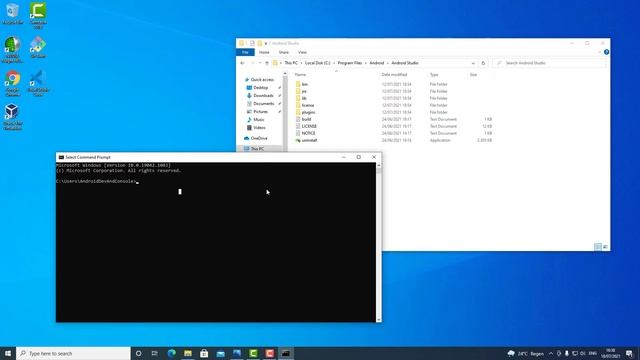Open the Google Chrome desktop shortcut

13,83
